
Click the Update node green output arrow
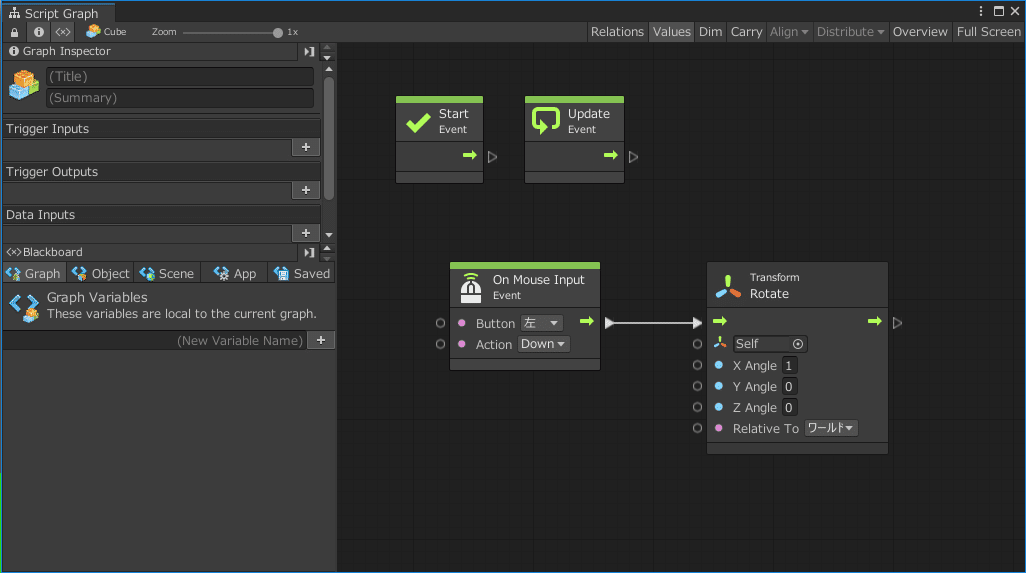[610, 156]
